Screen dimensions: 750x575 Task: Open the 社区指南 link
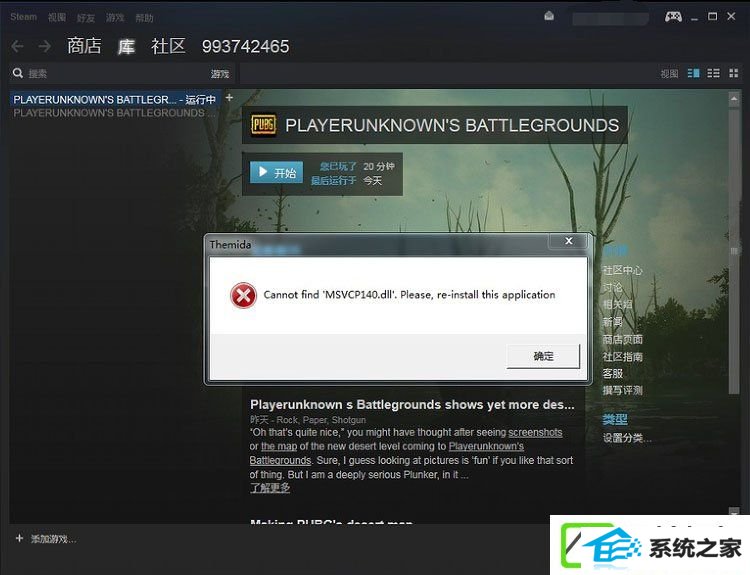tap(622, 356)
